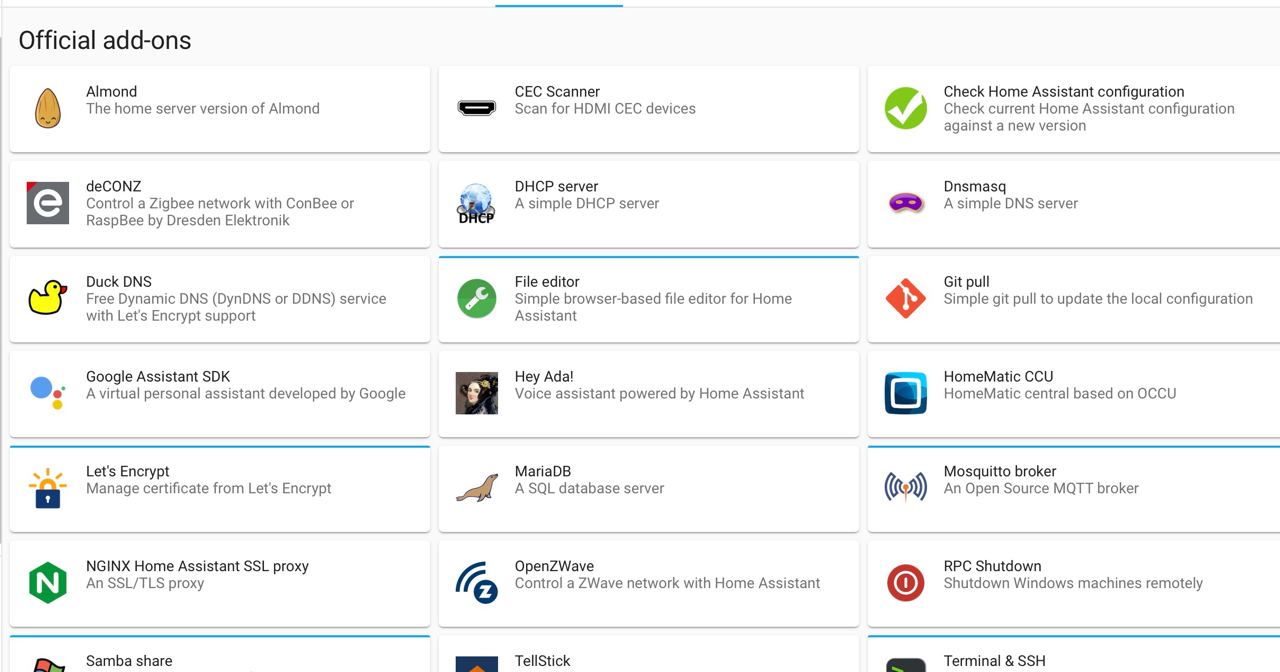Viewport: 1280px width, 672px height.
Task: Click the Git pull orange icon
Action: [905, 298]
